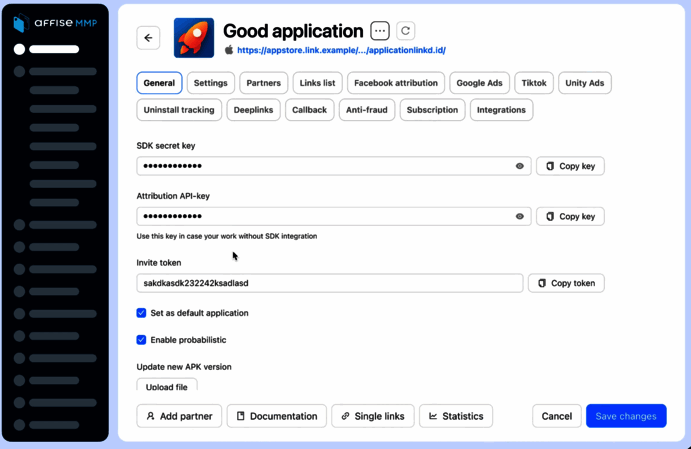The height and width of the screenshot is (449, 691).
Task: Toggle Set as default application checkbox
Action: click(142, 313)
